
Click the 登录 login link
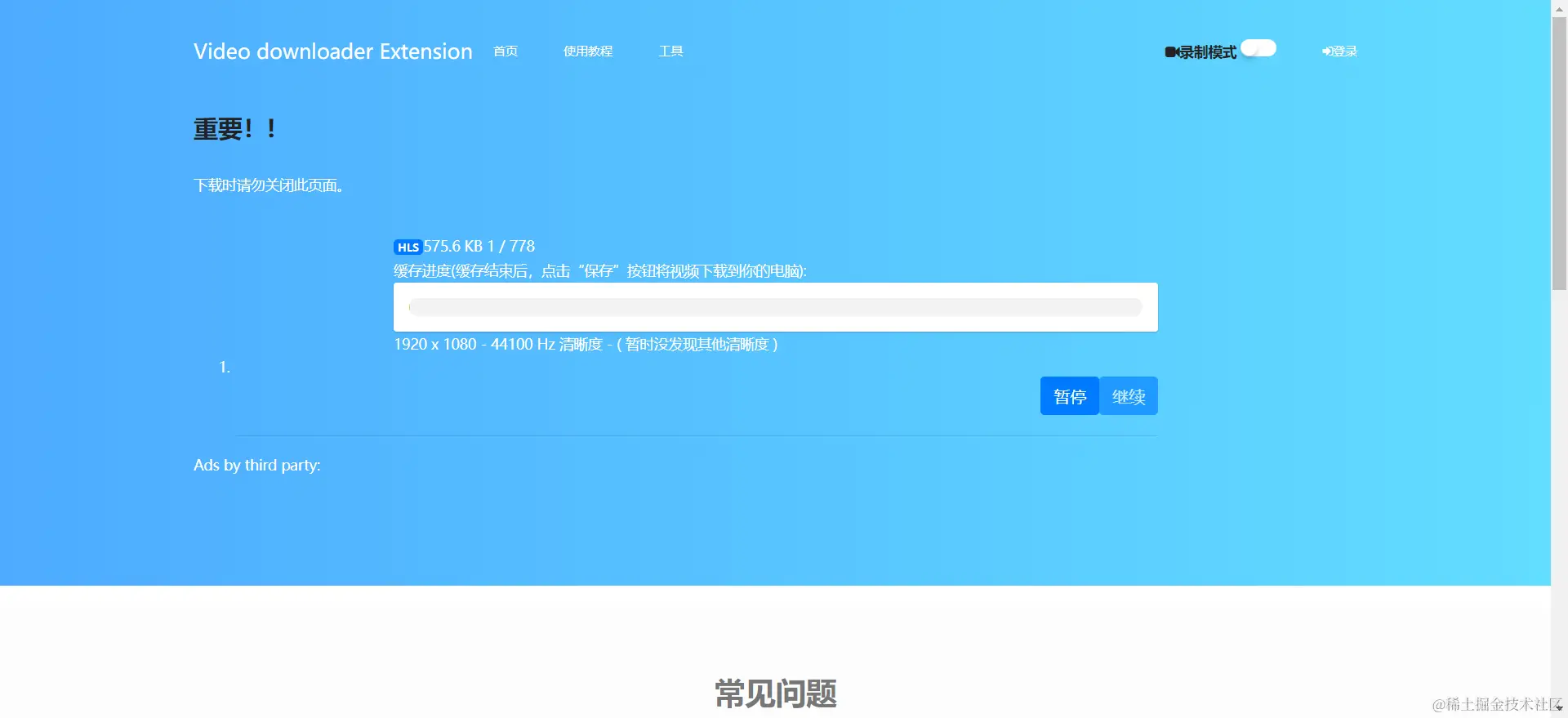click(1339, 51)
